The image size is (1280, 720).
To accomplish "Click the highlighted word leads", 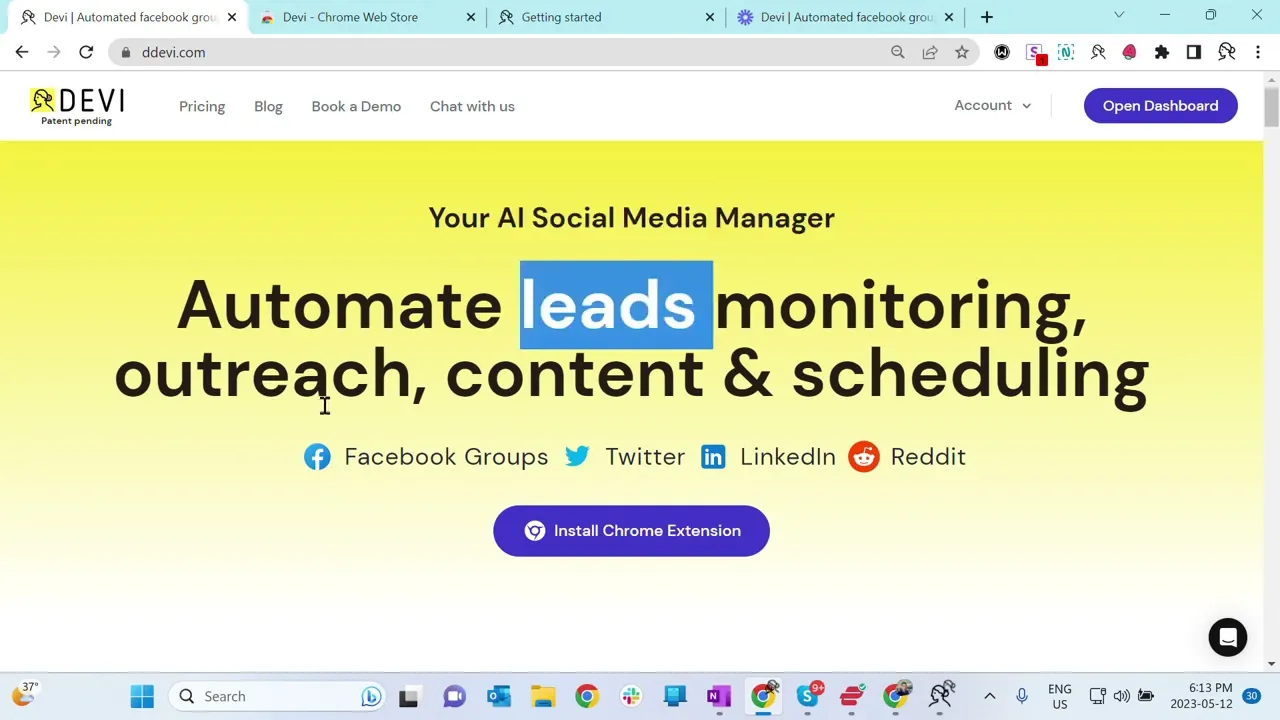I will pos(616,305).
